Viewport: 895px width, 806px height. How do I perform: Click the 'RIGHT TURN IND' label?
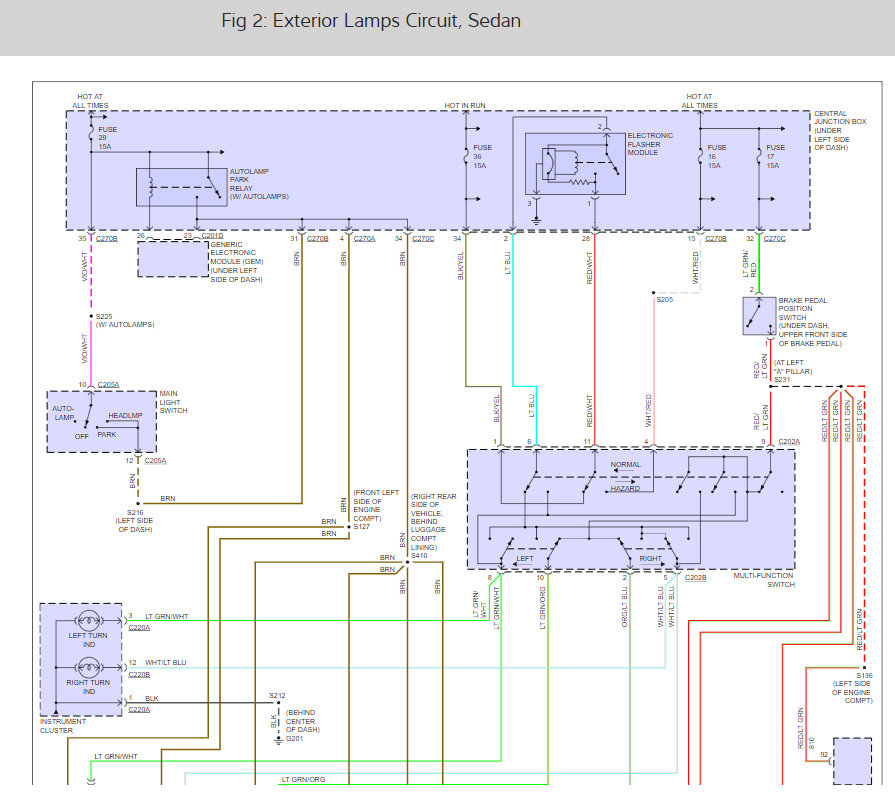point(88,687)
